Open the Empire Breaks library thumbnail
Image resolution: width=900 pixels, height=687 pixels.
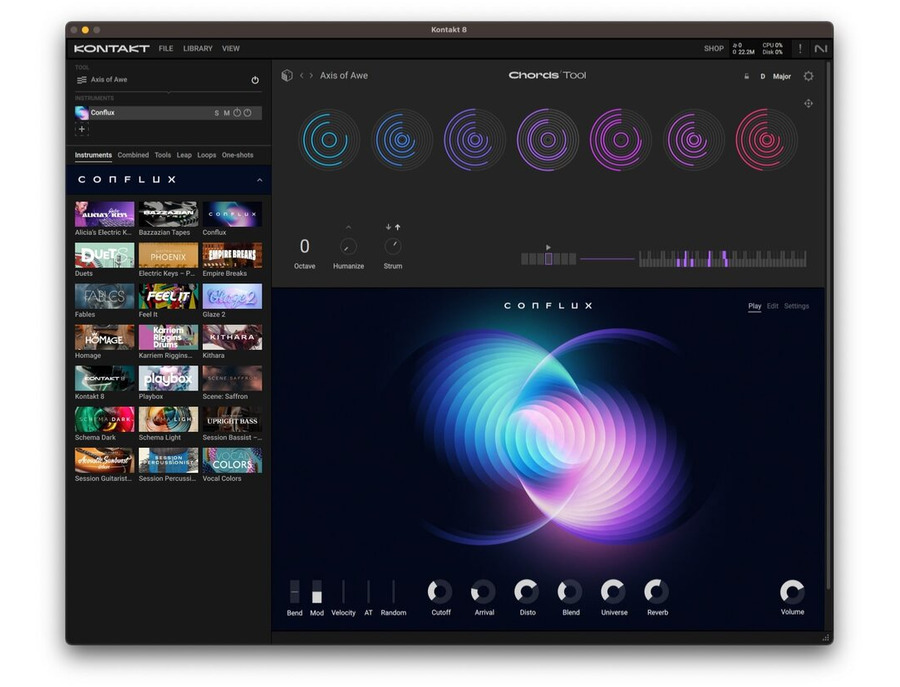[x=232, y=255]
